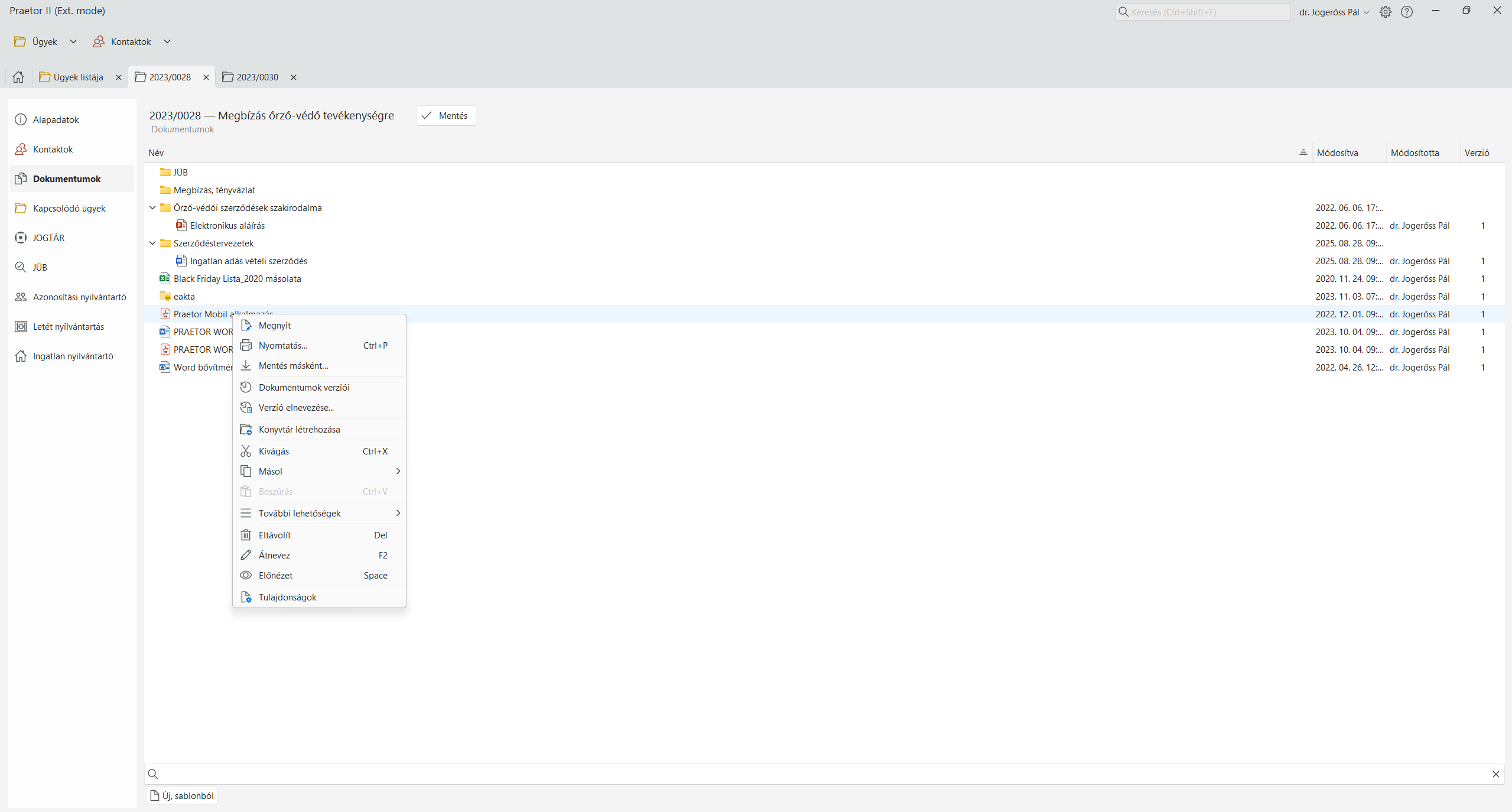
Task: Click the Elektronikus aláírás PowerPoint file icon
Action: (x=181, y=225)
